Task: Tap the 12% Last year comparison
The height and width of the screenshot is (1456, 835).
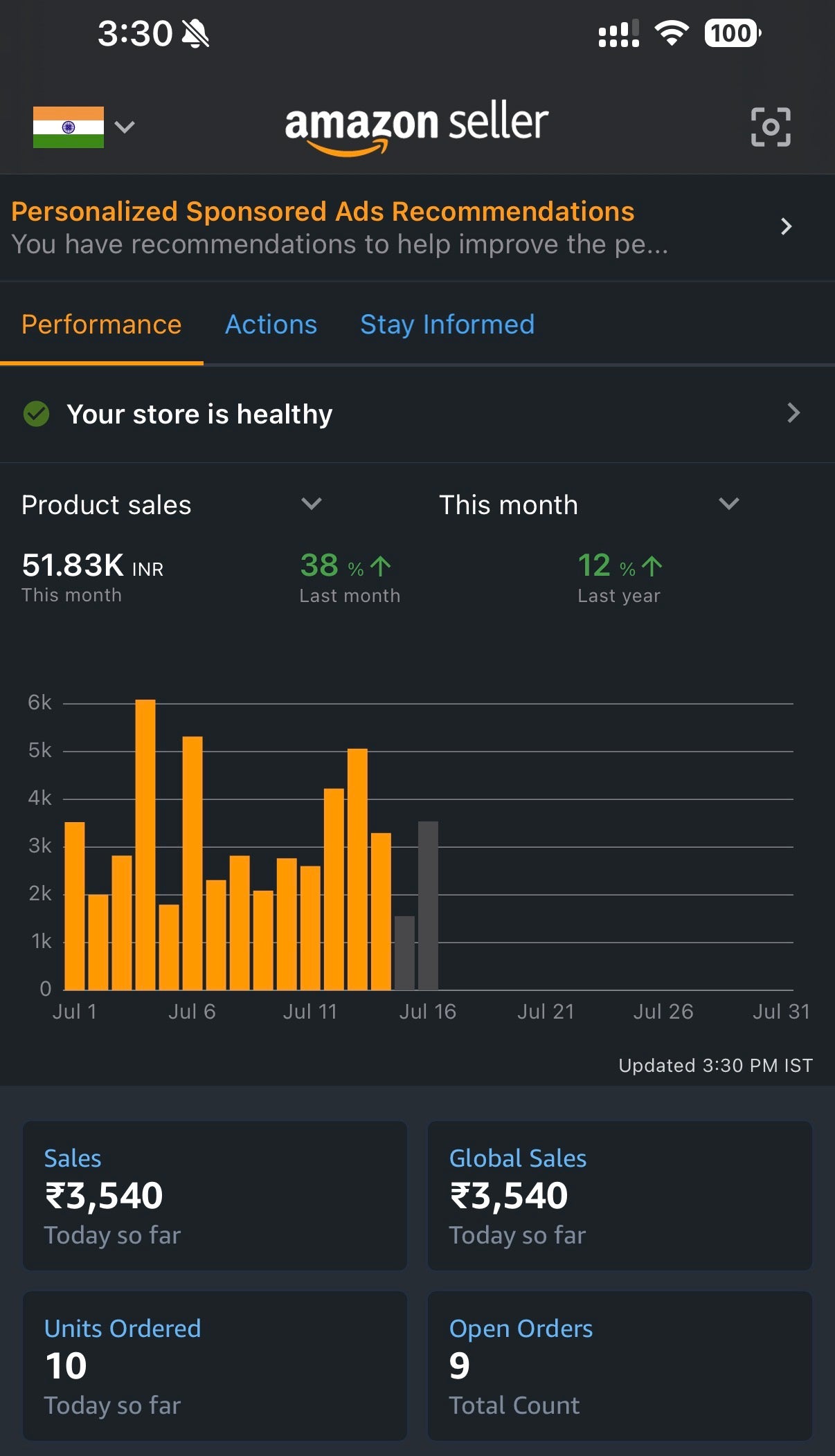Action: [620, 577]
